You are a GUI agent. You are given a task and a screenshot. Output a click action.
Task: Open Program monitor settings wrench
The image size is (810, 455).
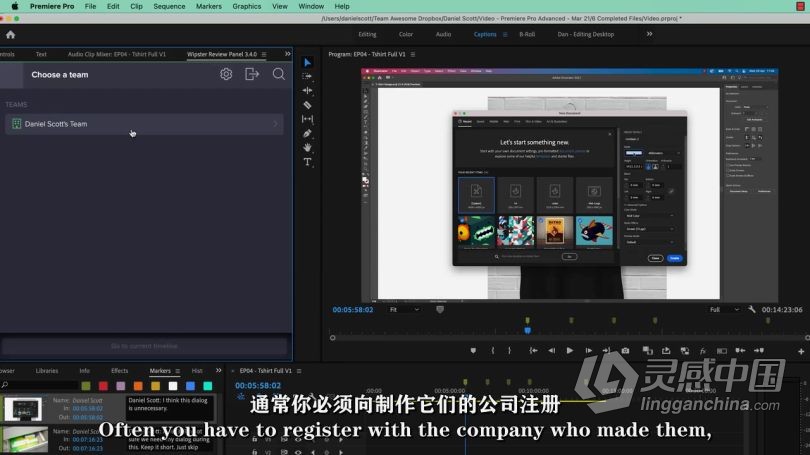tap(752, 309)
